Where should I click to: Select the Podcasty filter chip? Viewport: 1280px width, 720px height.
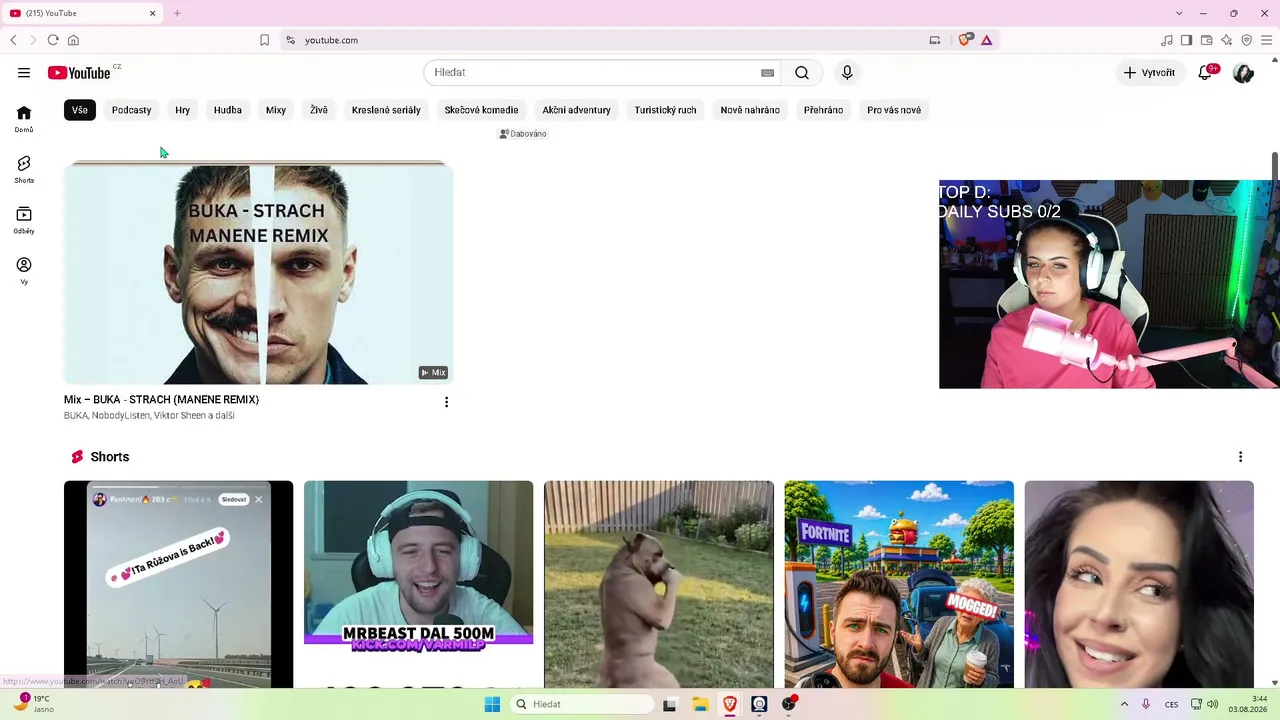click(131, 110)
